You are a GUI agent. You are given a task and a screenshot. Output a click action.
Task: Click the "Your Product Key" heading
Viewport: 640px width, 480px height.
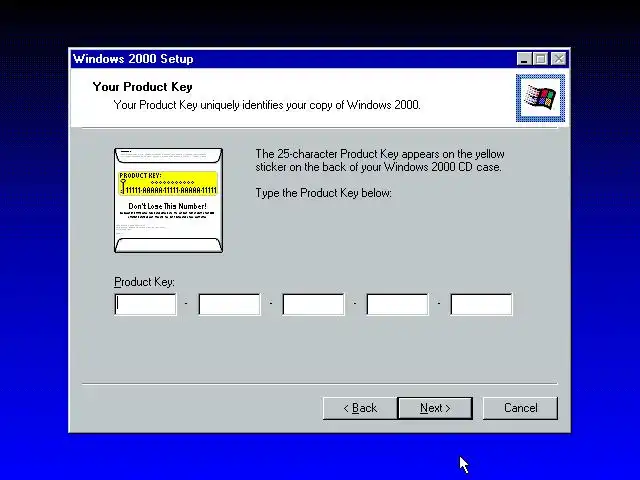pyautogui.click(x=142, y=87)
